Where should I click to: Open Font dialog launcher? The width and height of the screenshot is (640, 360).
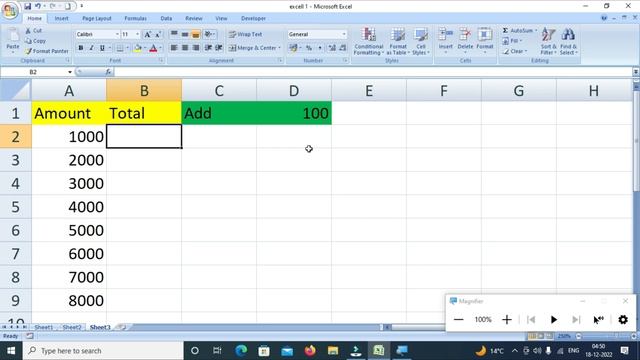tap(162, 60)
